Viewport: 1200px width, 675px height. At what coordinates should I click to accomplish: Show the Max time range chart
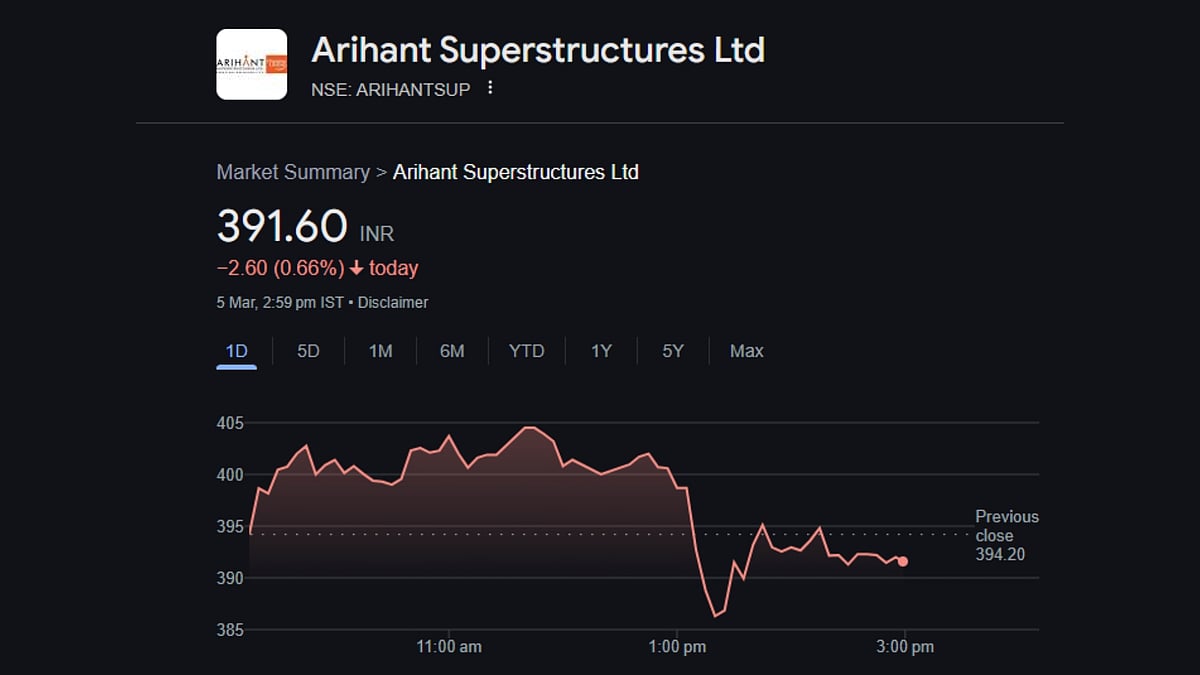pyautogui.click(x=746, y=351)
